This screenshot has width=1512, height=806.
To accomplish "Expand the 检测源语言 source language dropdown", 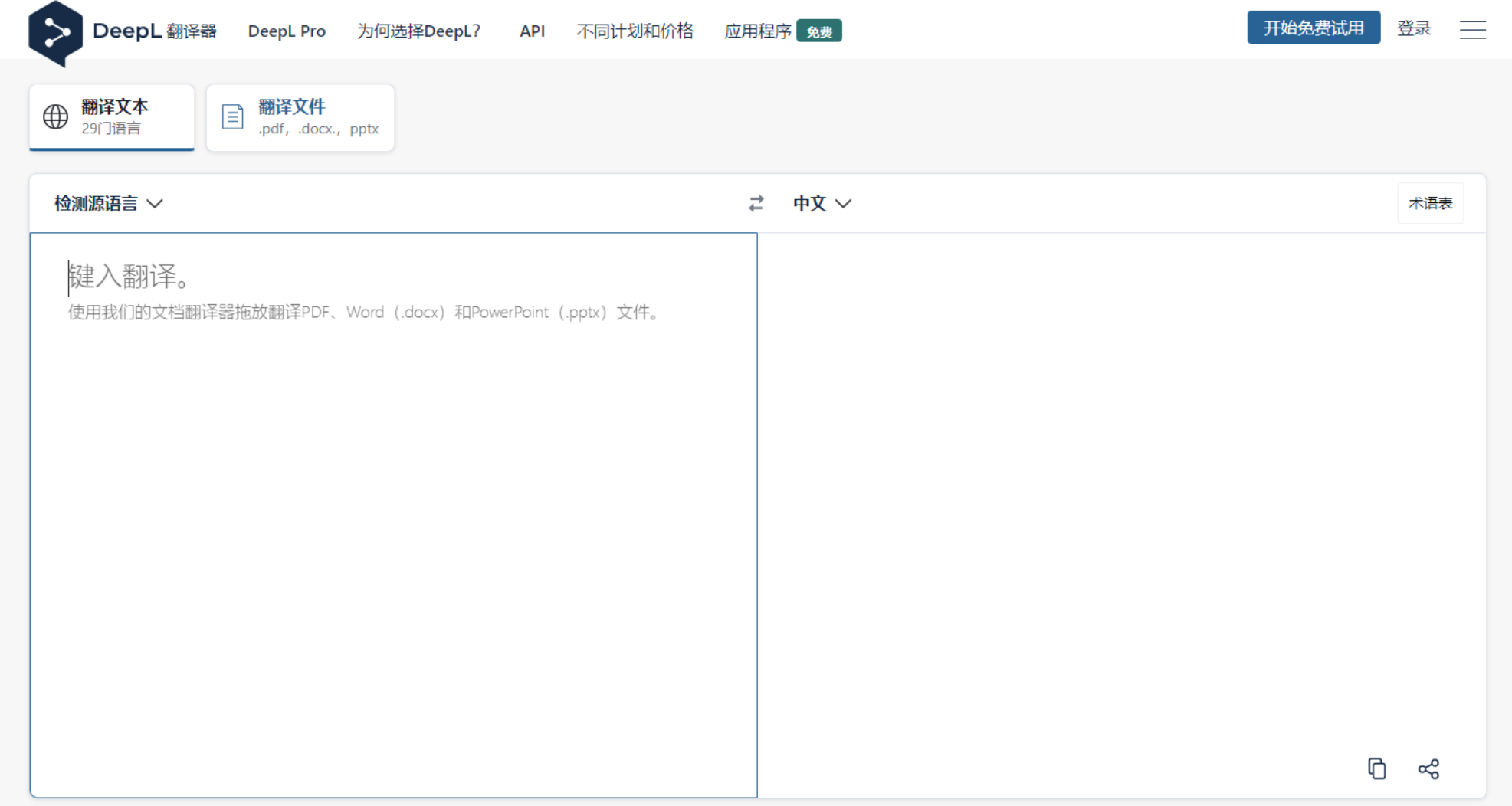I will point(108,203).
